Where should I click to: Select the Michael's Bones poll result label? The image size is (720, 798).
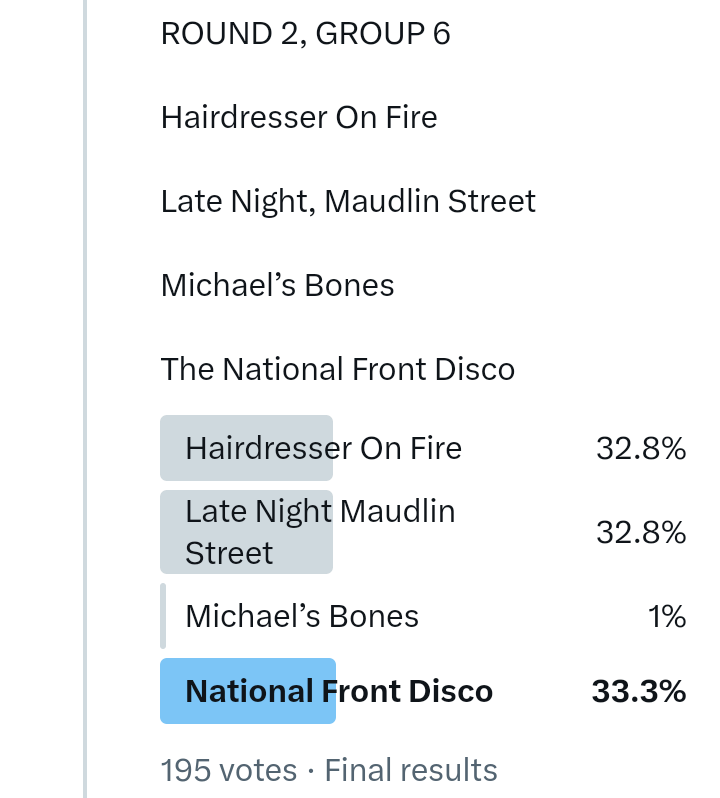302,616
